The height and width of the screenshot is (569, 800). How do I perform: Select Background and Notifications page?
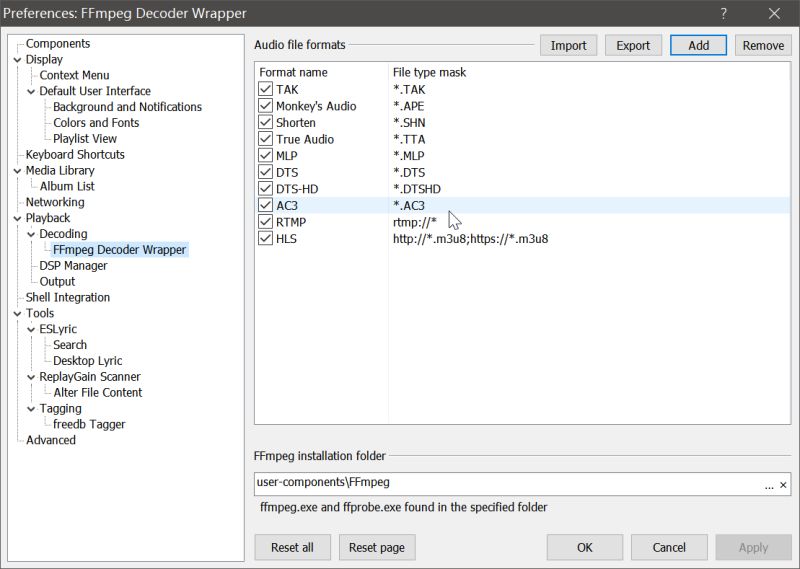click(128, 107)
